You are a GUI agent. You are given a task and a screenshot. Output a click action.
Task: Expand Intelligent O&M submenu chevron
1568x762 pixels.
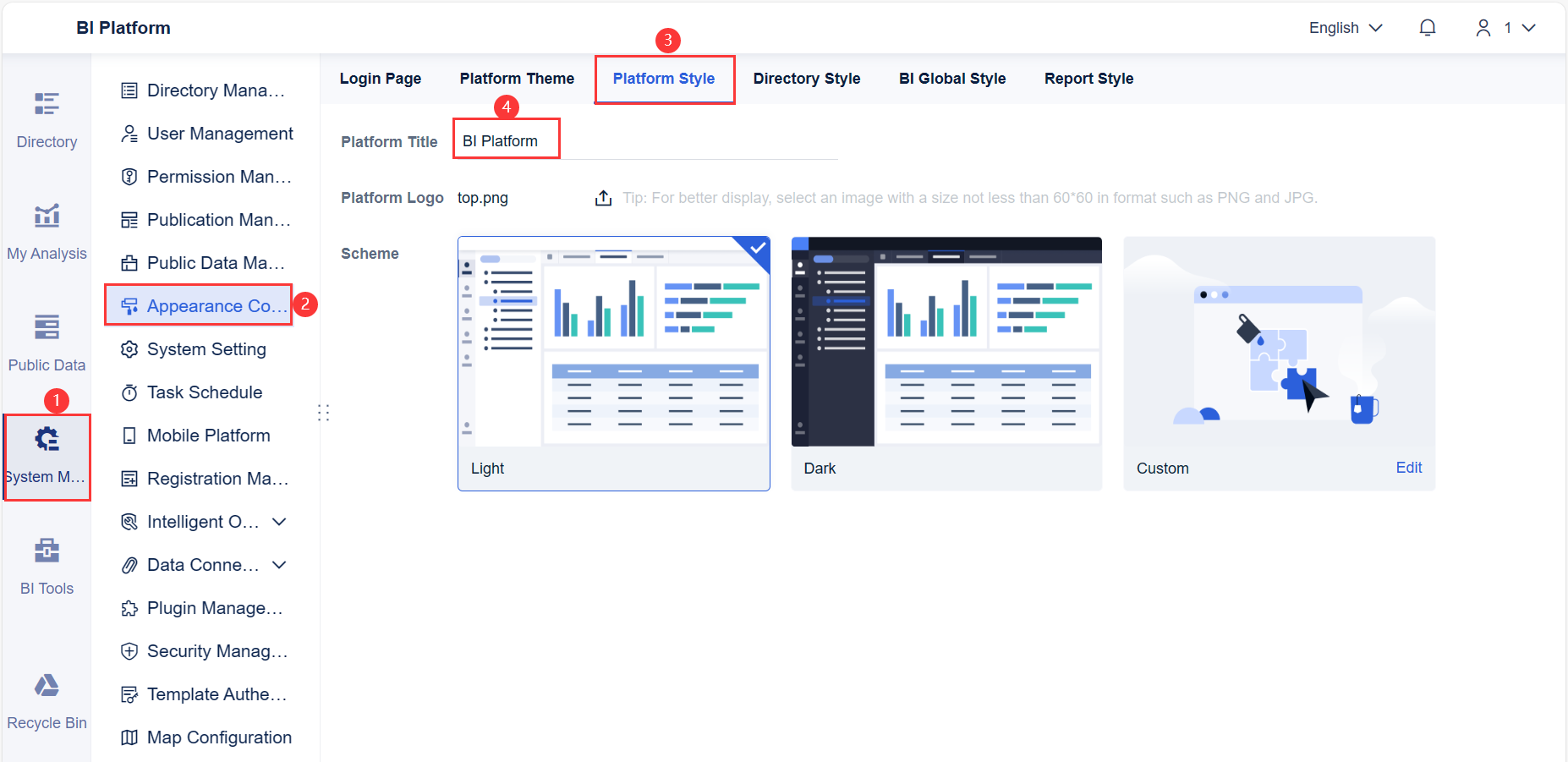point(279,522)
